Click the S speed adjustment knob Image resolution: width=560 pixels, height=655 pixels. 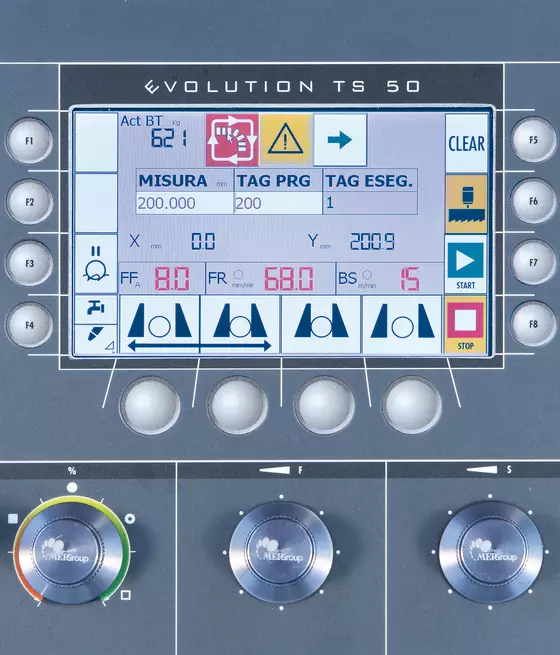click(491, 551)
